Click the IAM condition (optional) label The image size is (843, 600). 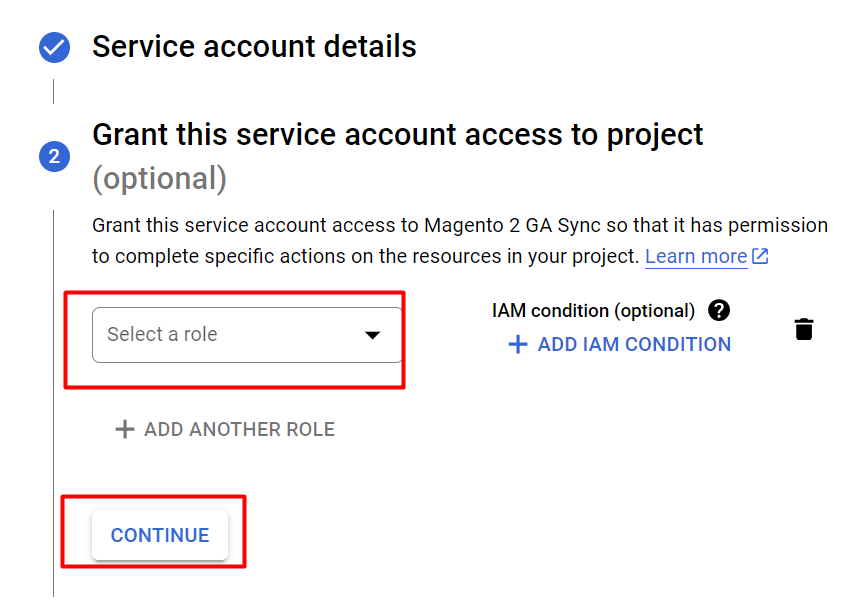click(x=593, y=311)
